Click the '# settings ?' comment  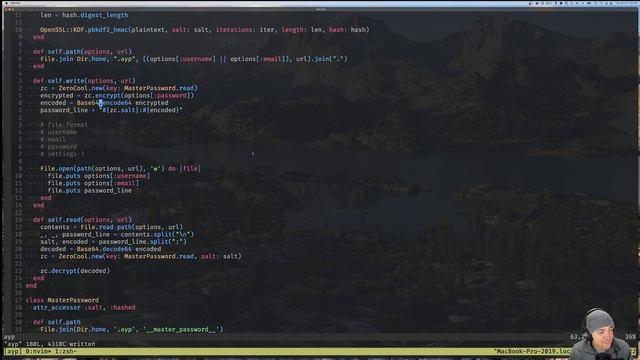click(x=62, y=154)
